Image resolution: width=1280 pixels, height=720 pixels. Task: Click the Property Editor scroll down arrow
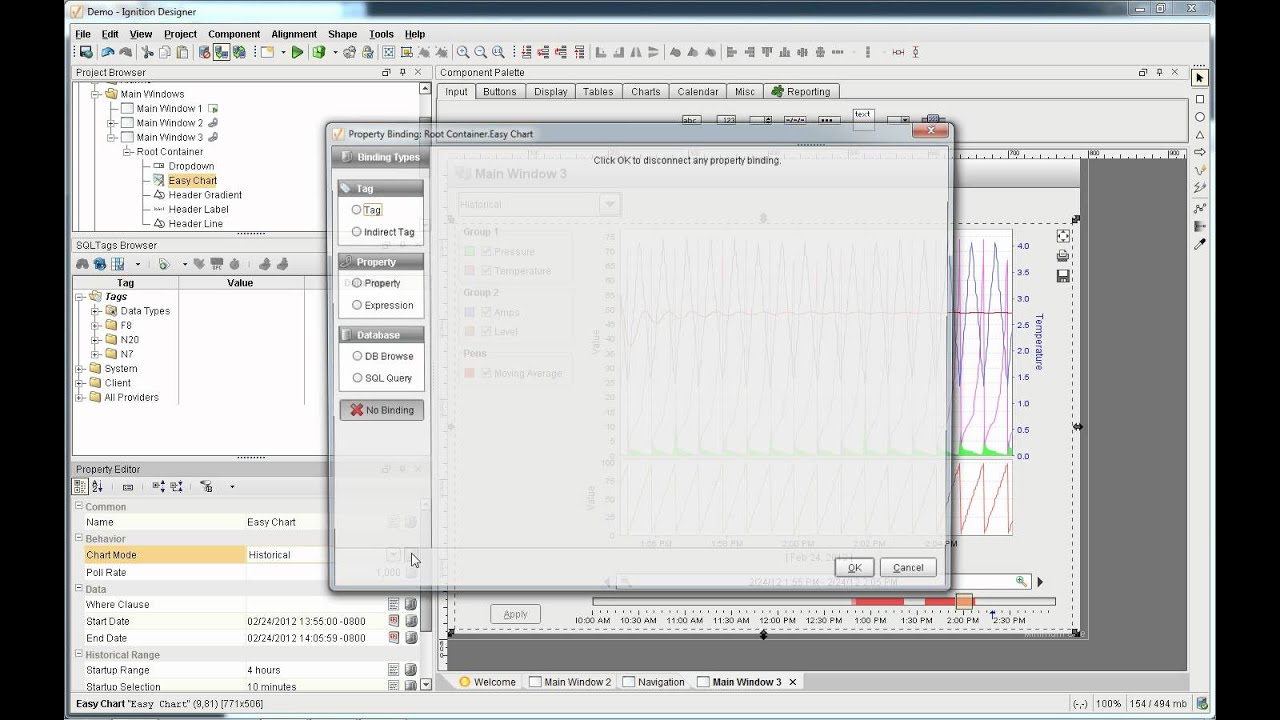point(427,685)
